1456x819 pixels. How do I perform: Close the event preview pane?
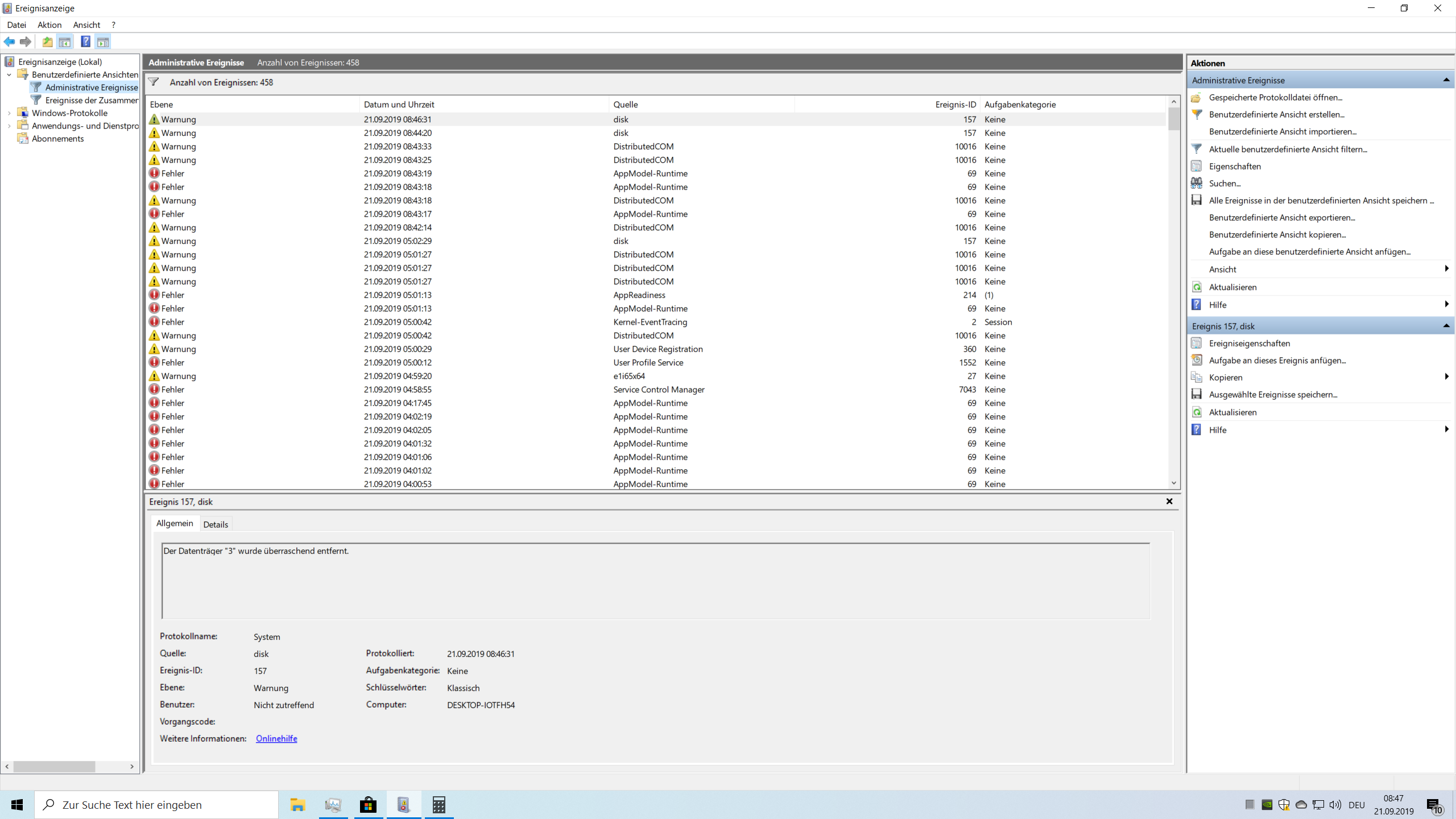[x=1169, y=501]
